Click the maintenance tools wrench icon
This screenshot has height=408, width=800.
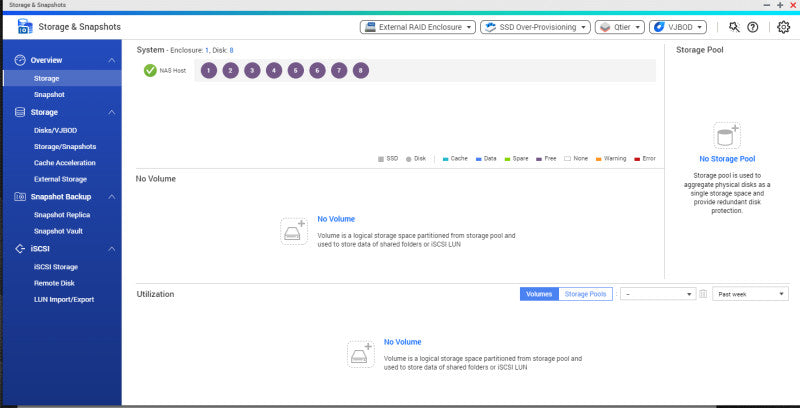tap(734, 27)
